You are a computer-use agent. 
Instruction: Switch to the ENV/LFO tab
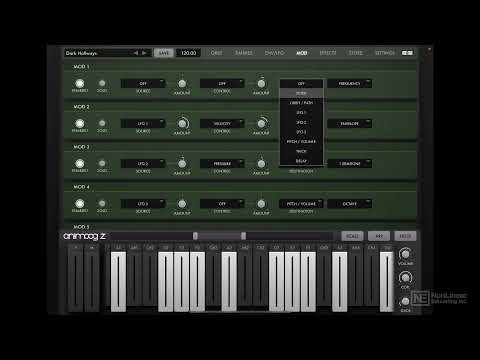274,53
